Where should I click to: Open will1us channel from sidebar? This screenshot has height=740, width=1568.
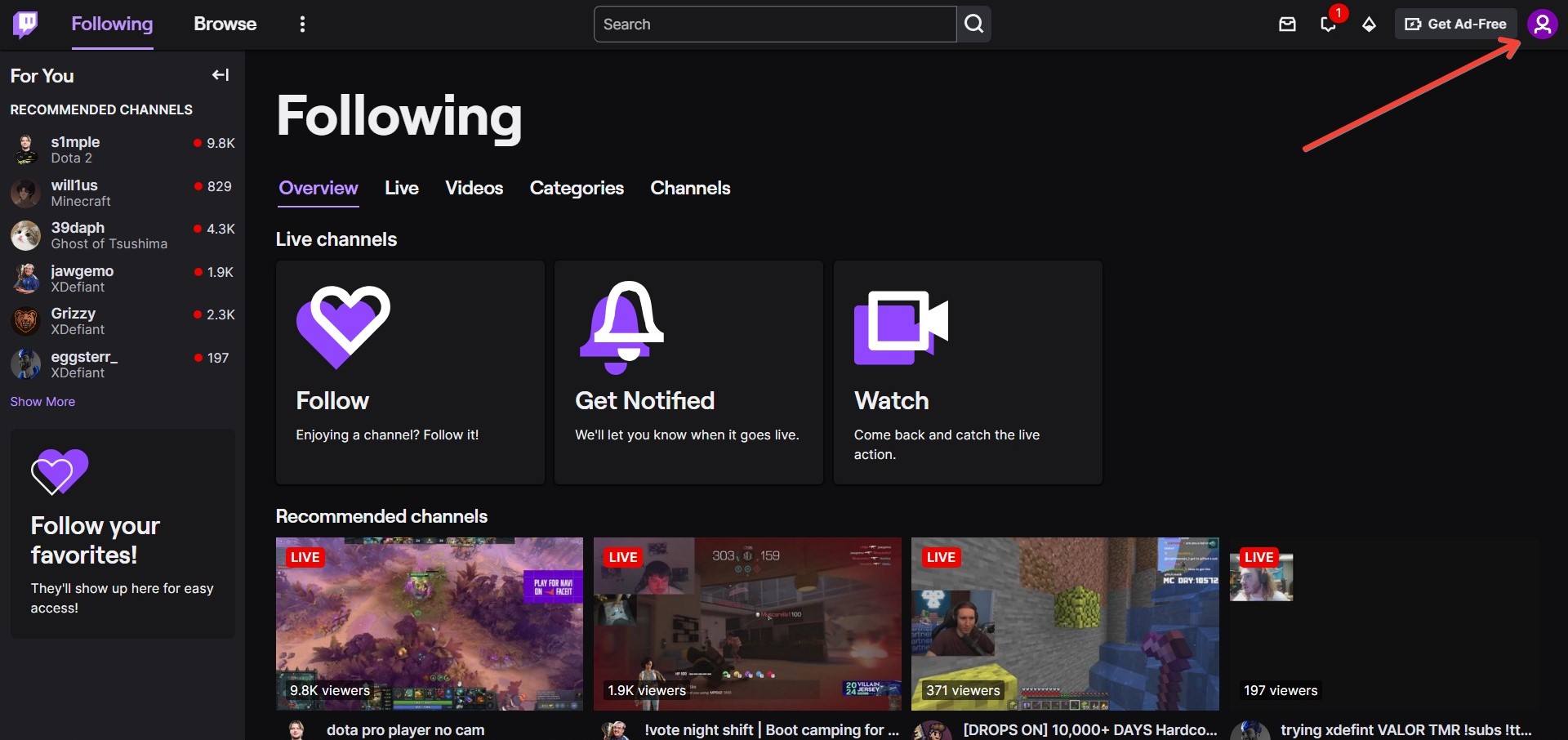tap(73, 193)
